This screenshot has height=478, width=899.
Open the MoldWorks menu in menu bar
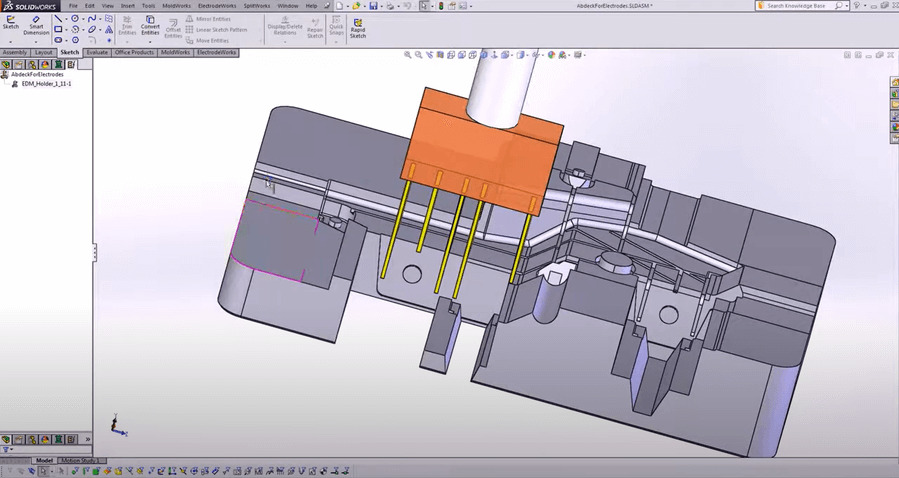tap(176, 6)
